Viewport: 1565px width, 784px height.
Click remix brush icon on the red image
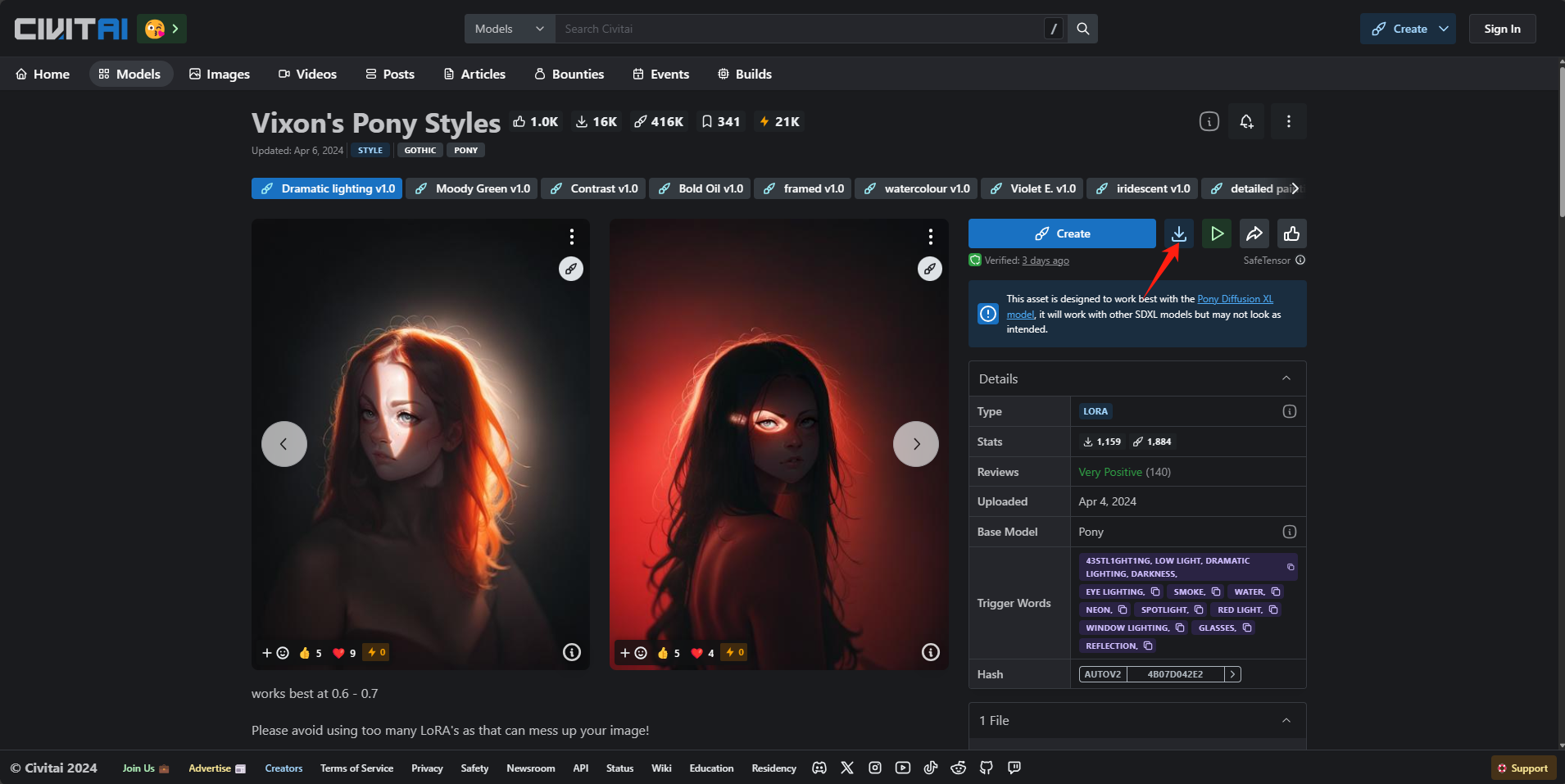(x=930, y=269)
